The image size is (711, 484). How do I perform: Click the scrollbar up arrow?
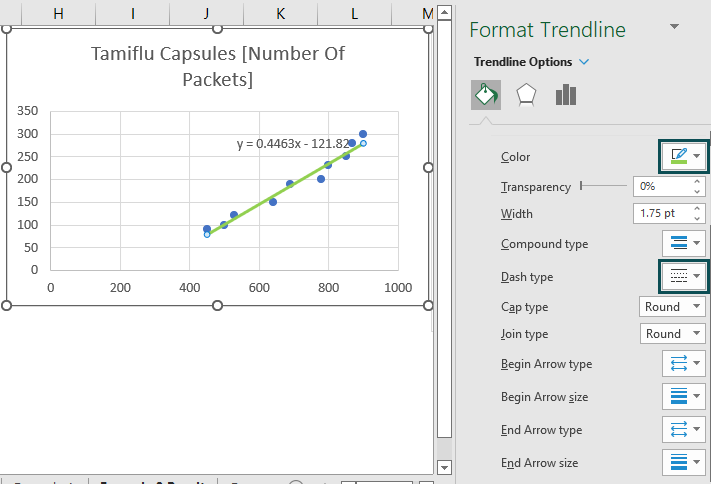(x=444, y=13)
